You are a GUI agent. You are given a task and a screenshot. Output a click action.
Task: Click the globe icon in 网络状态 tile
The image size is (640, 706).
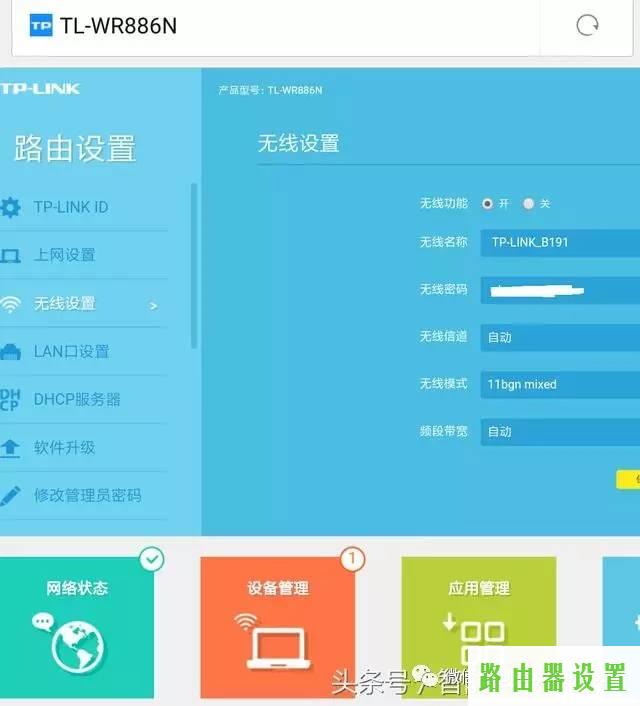[77, 647]
